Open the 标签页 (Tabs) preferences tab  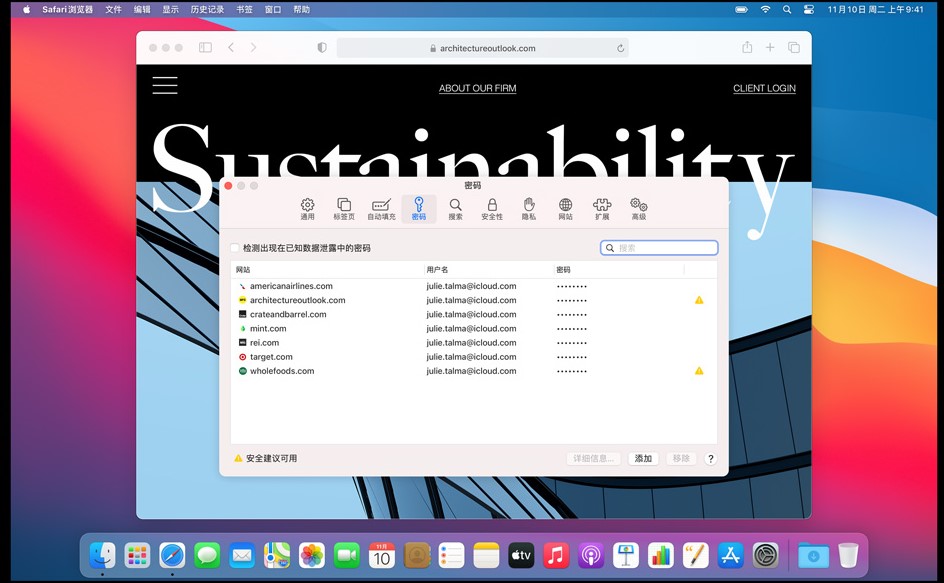pyautogui.click(x=344, y=208)
